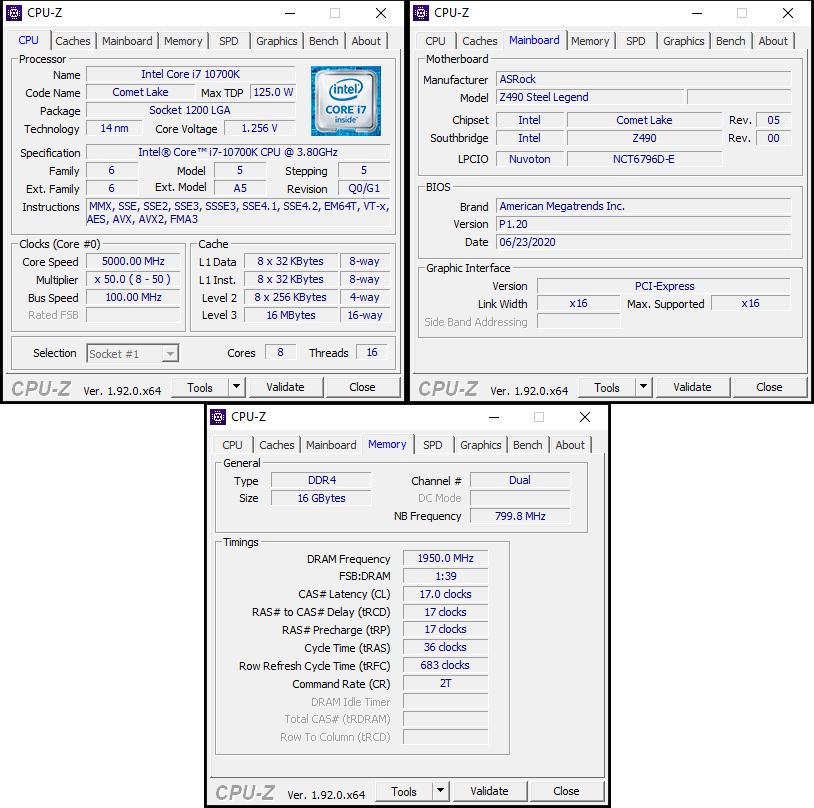Minimize the Memory CPU-Z window
This screenshot has width=814, height=808.
click(x=494, y=417)
